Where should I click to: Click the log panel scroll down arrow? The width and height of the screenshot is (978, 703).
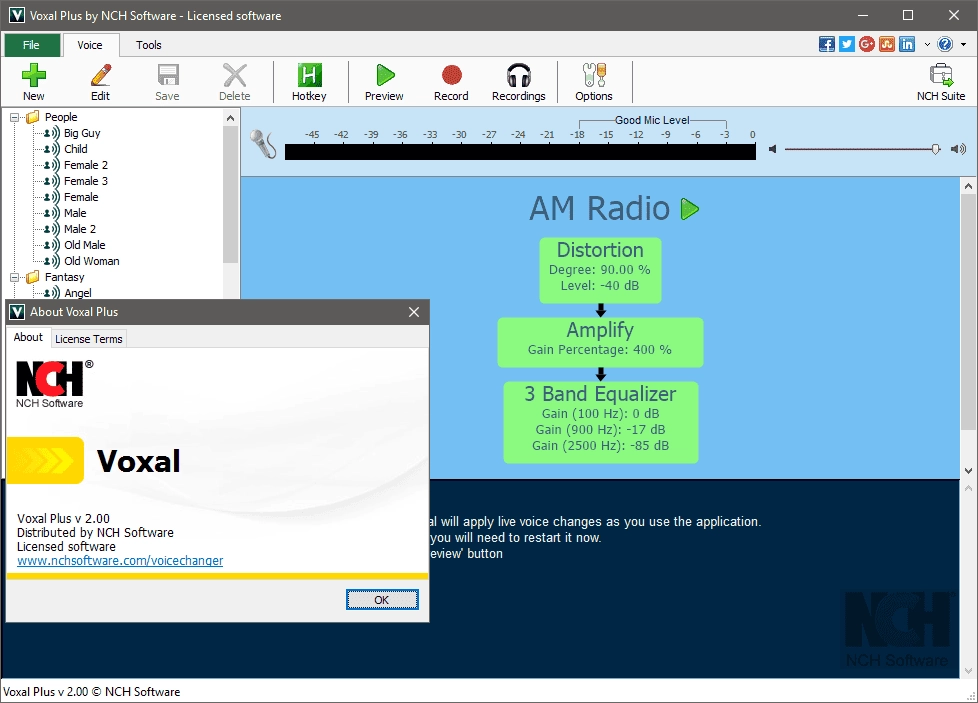968,671
